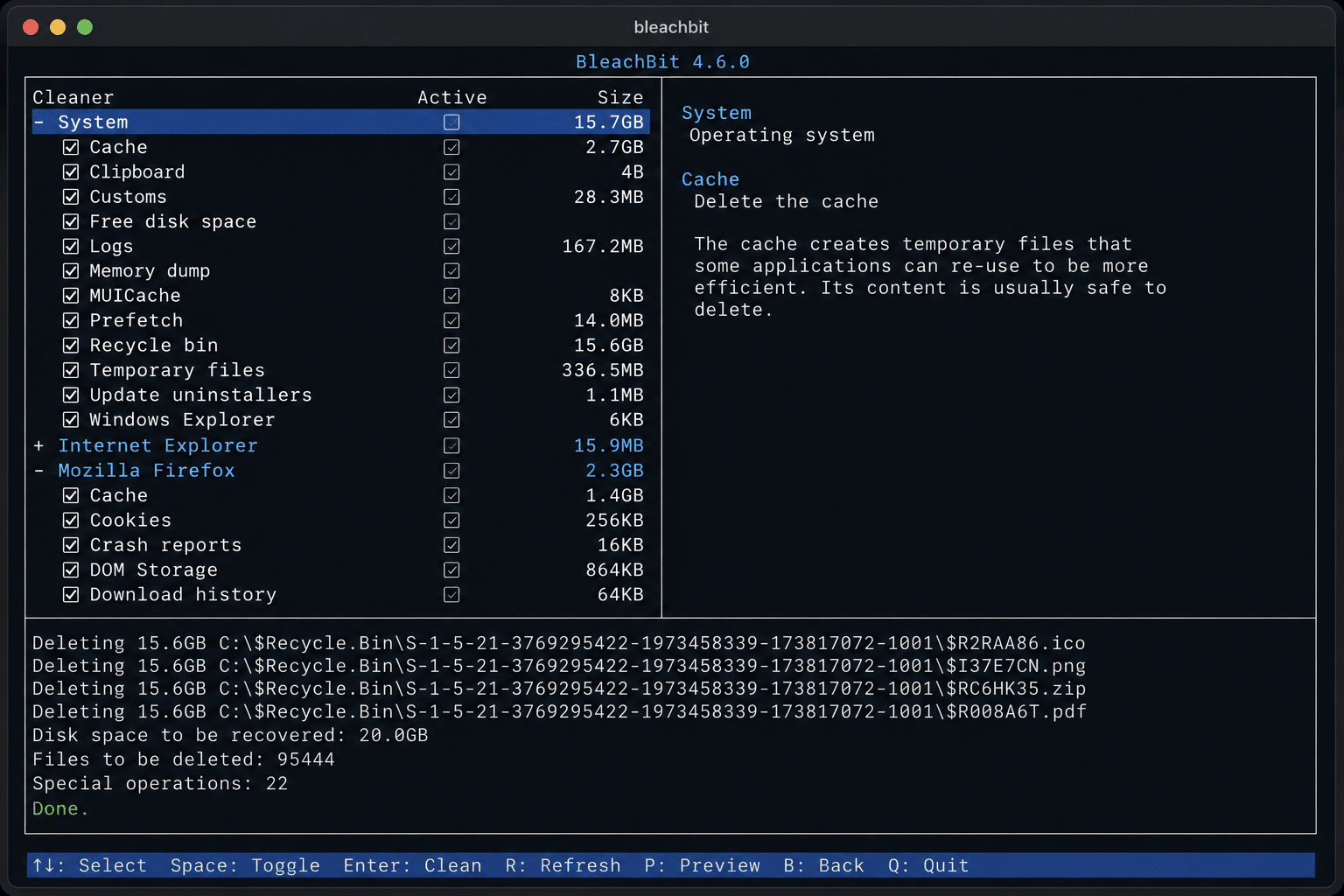This screenshot has width=1344, height=896.
Task: Uncheck the box left of Download history
Action: [71, 595]
